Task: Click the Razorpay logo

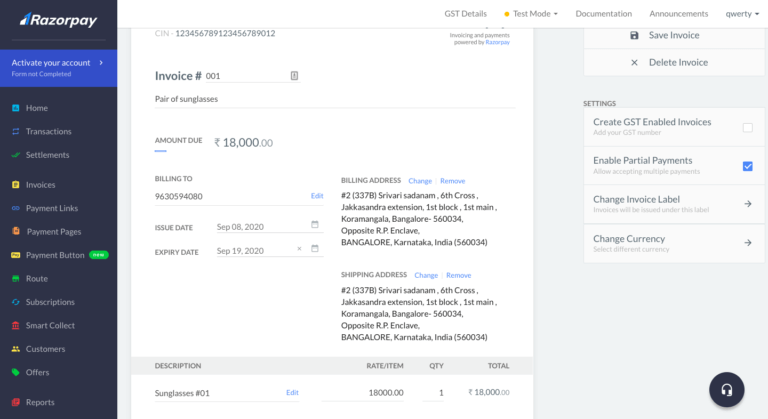Action: pyautogui.click(x=56, y=19)
